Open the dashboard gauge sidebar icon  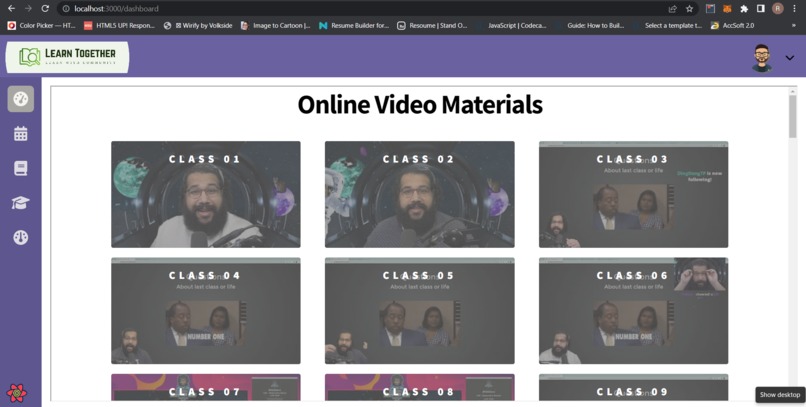21,99
